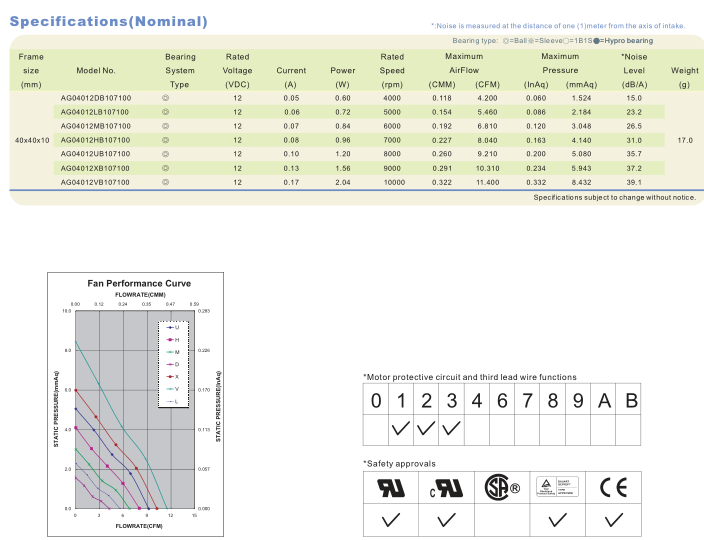The width and height of the screenshot is (704, 540).
Task: Click the Safety approvals caption
Action: [x=399, y=464]
